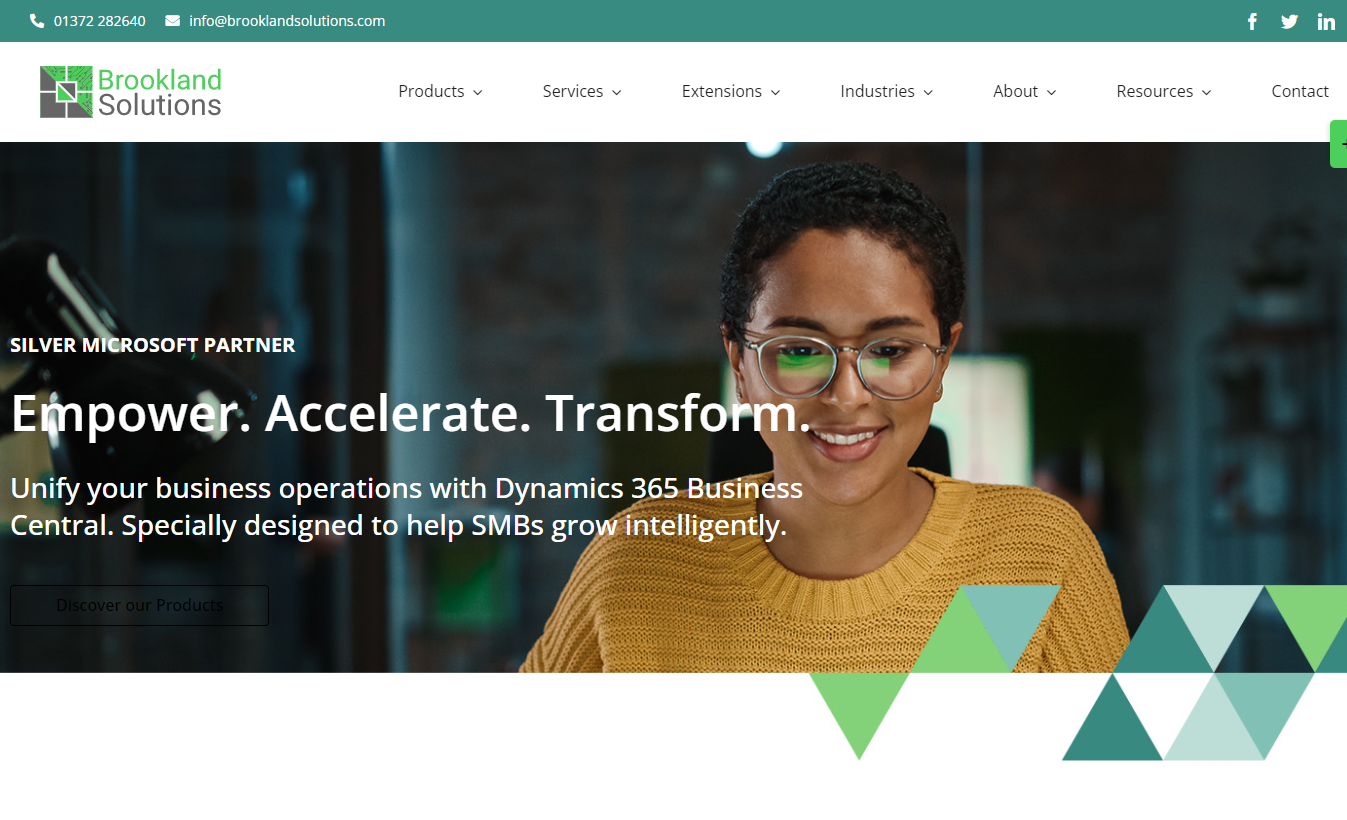This screenshot has height=820, width=1347.
Task: Call the 01372 282640 phone link
Action: click(99, 21)
